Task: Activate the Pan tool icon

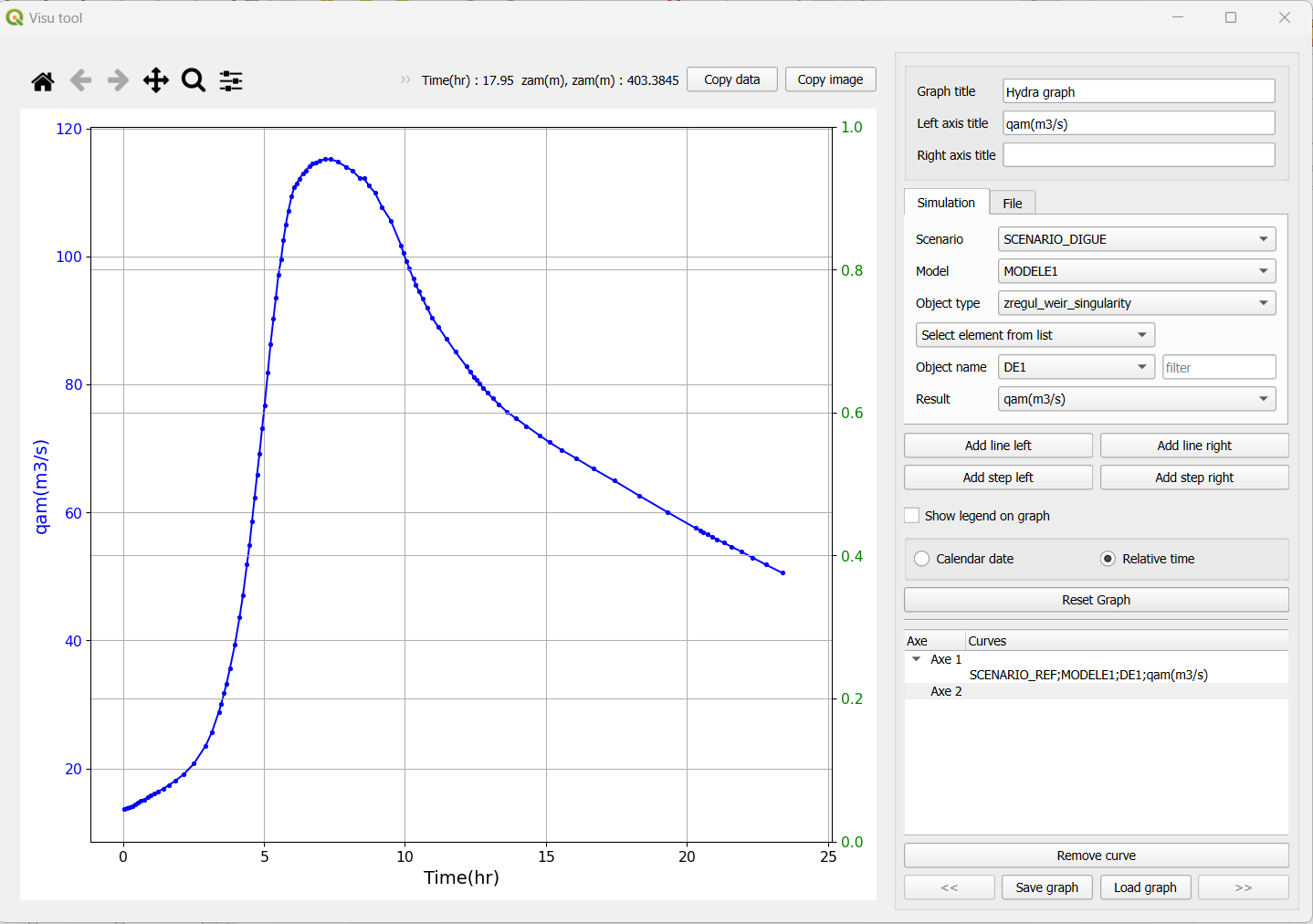Action: pyautogui.click(x=156, y=80)
